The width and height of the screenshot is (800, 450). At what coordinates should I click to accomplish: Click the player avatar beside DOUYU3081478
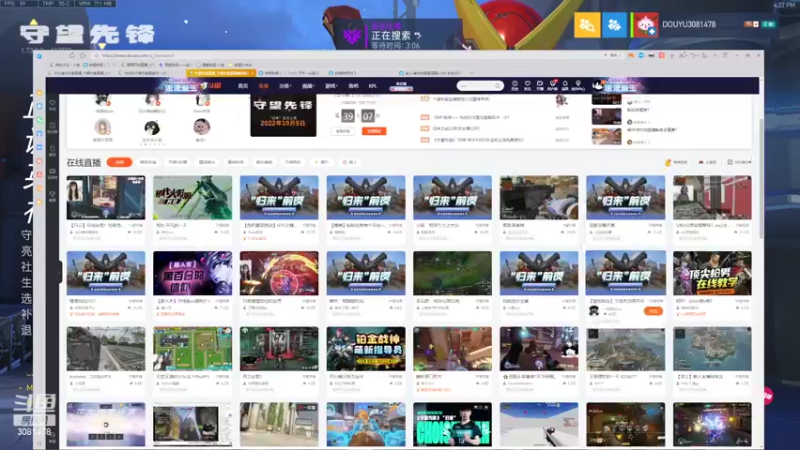(x=645, y=24)
